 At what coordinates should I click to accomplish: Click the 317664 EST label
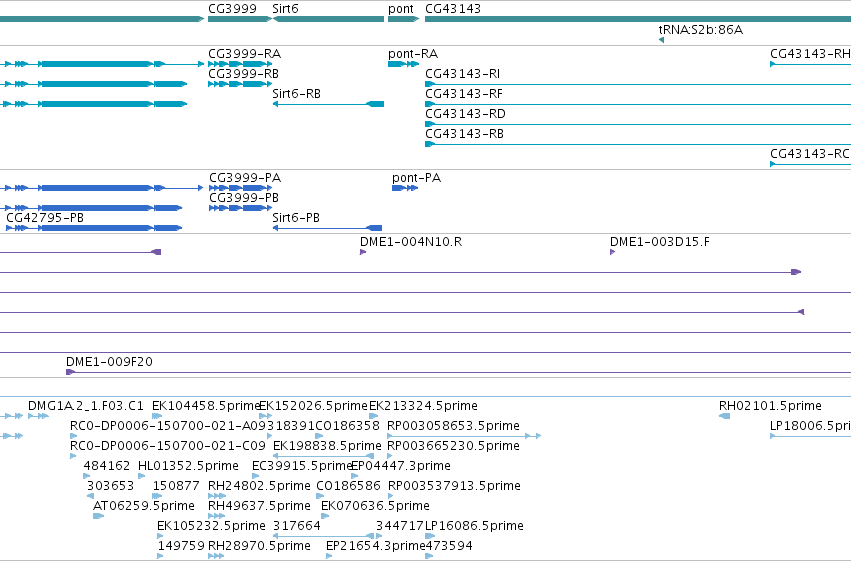(x=297, y=526)
